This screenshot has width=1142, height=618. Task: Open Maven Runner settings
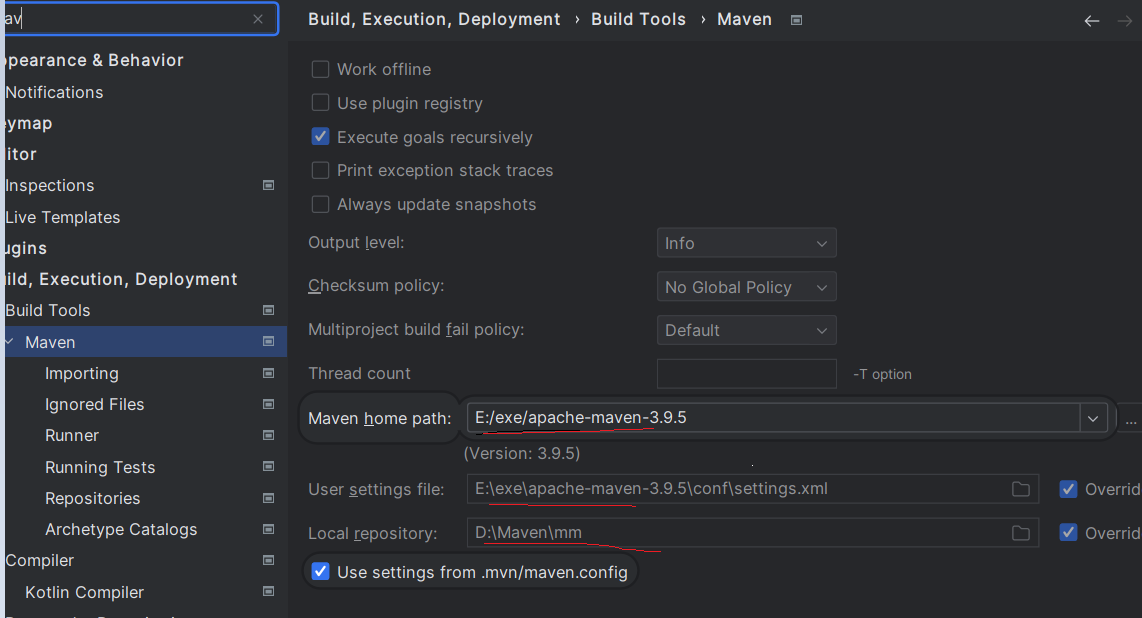[71, 435]
